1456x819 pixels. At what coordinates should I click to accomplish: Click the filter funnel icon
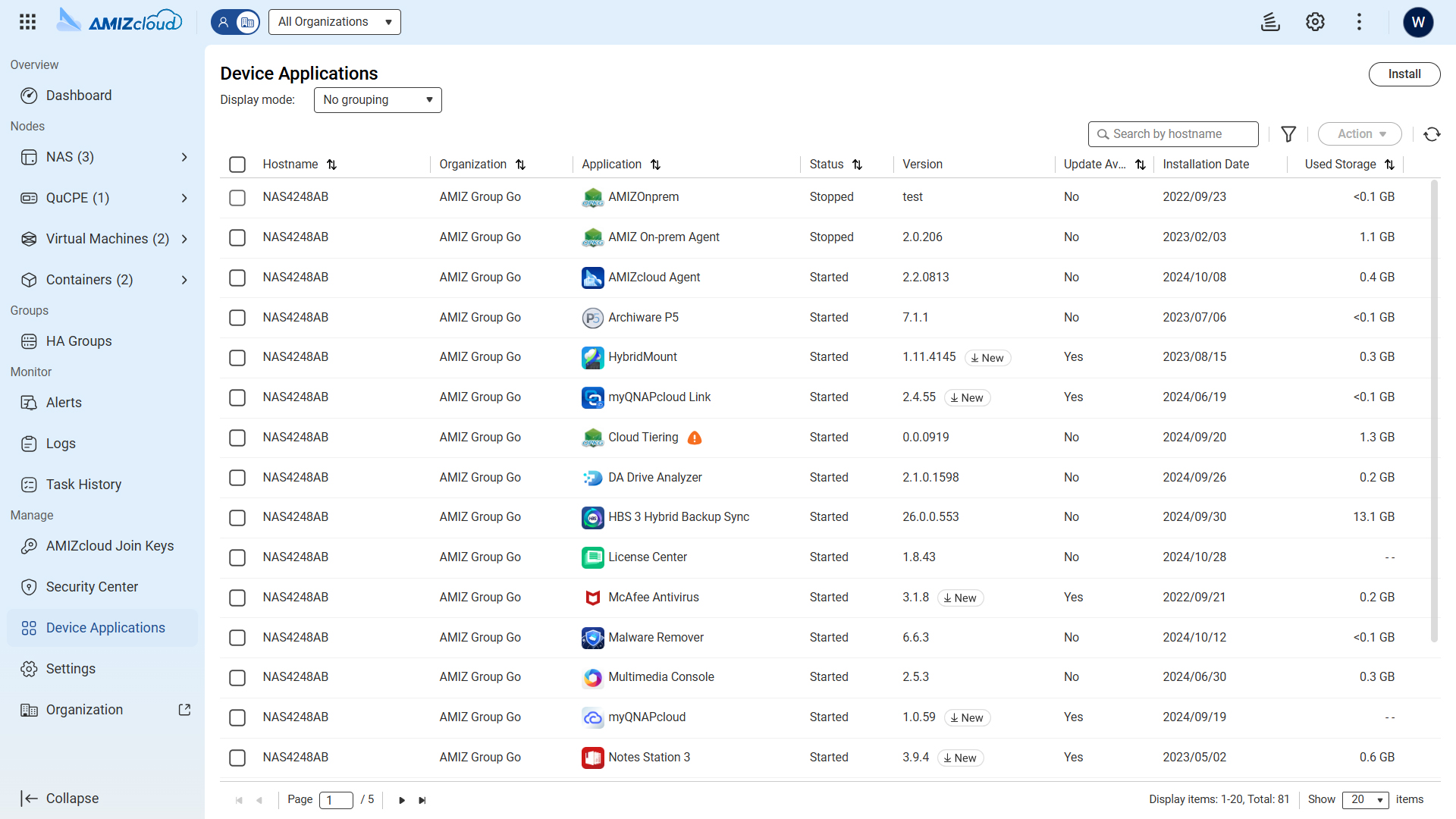(x=1288, y=134)
